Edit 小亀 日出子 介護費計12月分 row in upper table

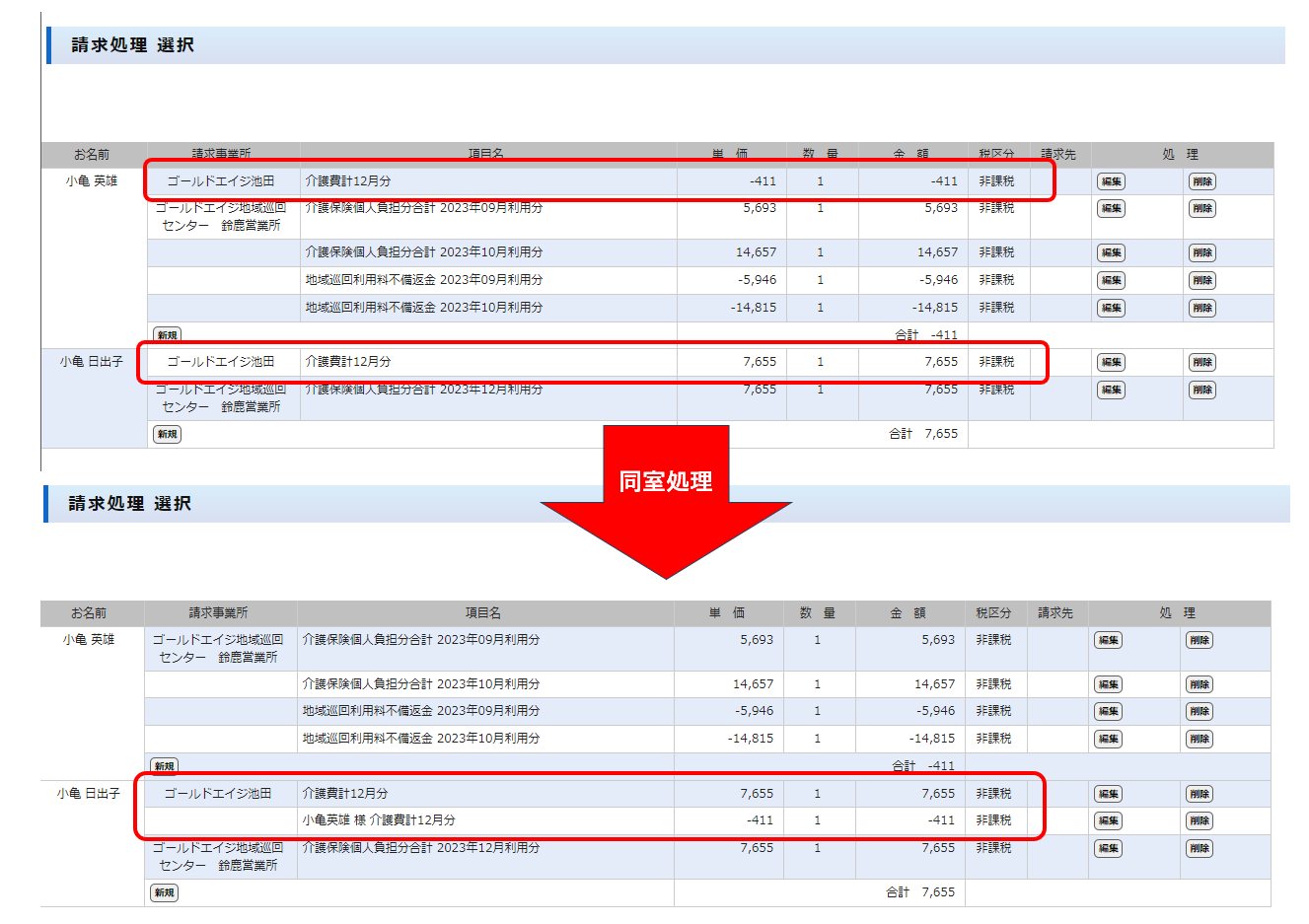tap(1111, 363)
